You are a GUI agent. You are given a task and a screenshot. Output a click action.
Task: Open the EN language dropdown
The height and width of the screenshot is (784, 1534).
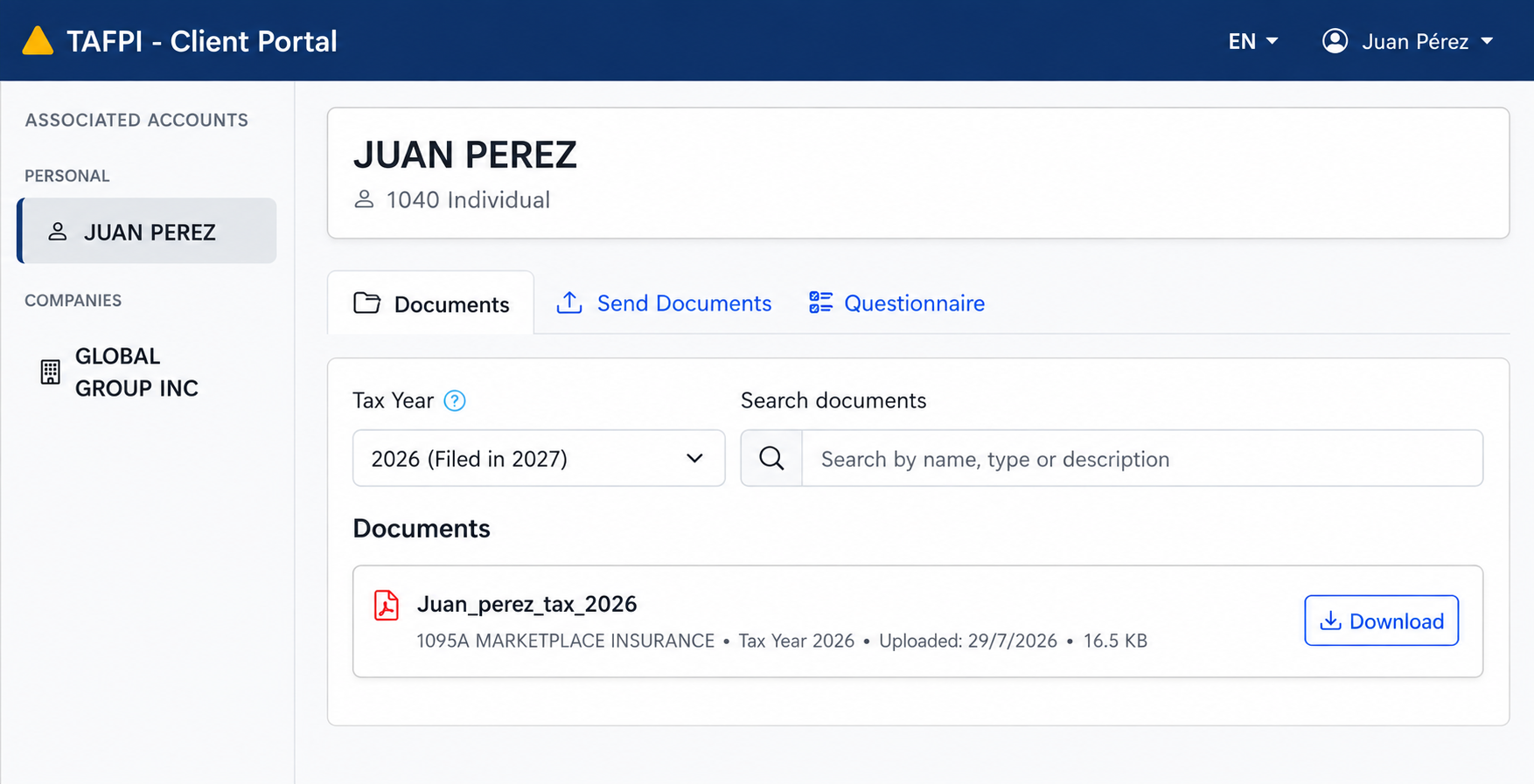(x=1253, y=41)
